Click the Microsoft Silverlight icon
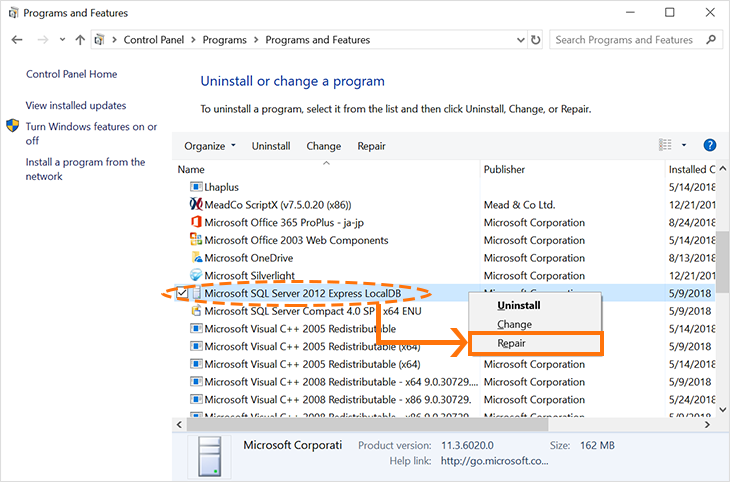The height and width of the screenshot is (482, 730). 196,275
